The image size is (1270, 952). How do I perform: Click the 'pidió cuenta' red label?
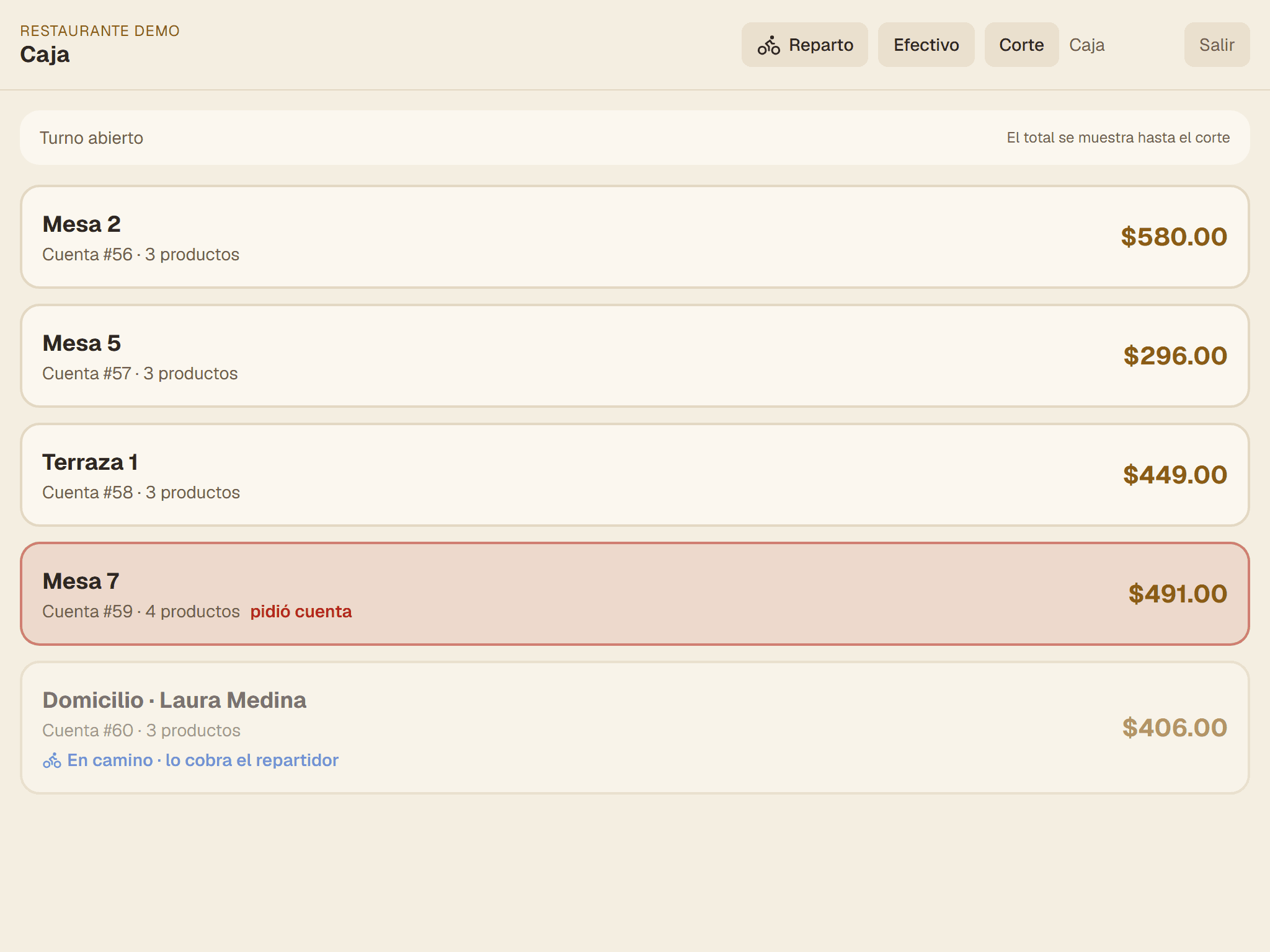point(301,612)
